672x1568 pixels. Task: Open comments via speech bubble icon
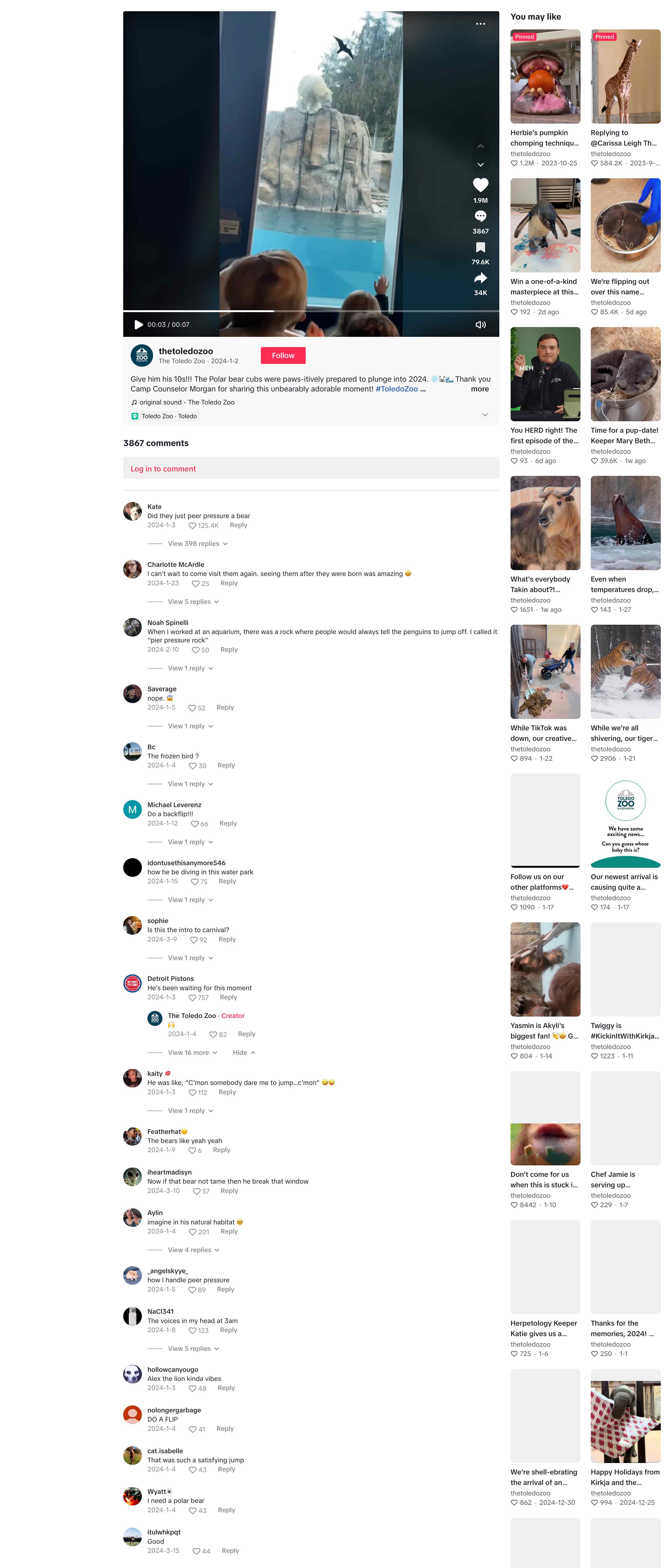click(x=480, y=216)
